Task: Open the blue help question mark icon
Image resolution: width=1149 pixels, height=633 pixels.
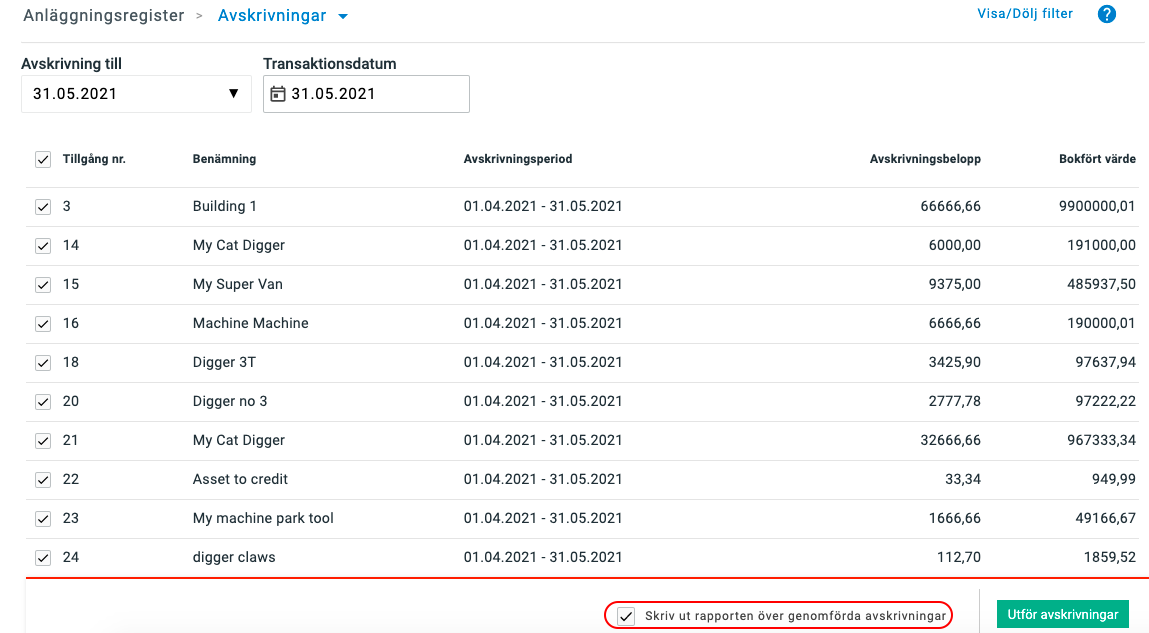Action: click(1106, 14)
